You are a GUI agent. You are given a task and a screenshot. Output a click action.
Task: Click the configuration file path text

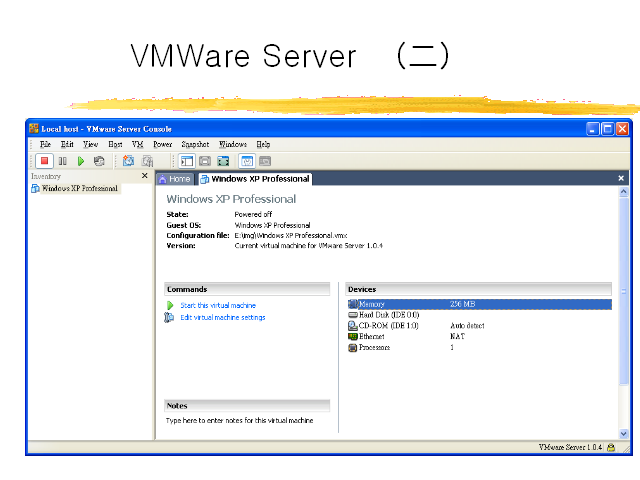(291, 236)
